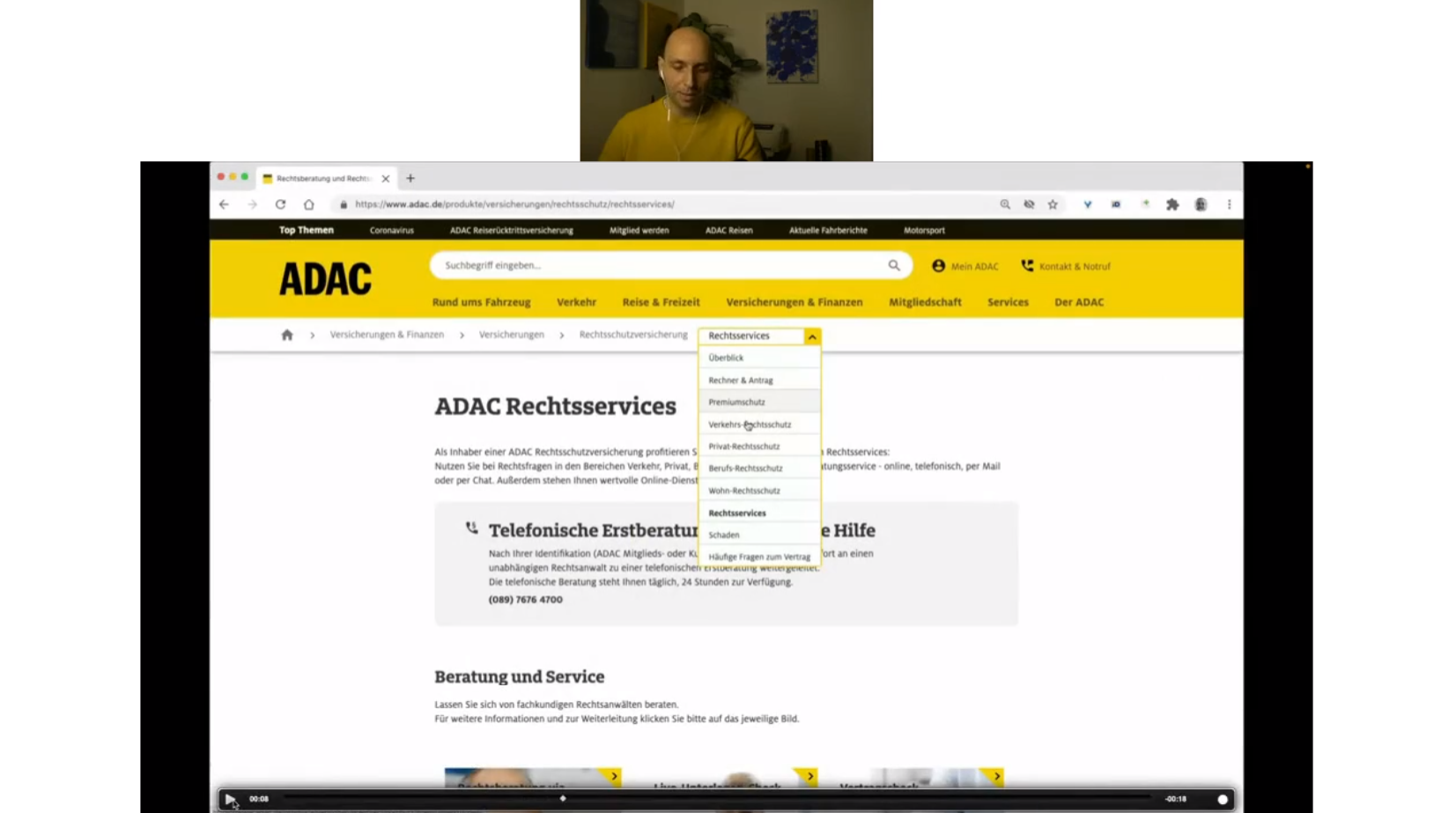Open the search by submitting the magnifier icon
Viewport: 1456px width, 813px height.
pos(893,264)
